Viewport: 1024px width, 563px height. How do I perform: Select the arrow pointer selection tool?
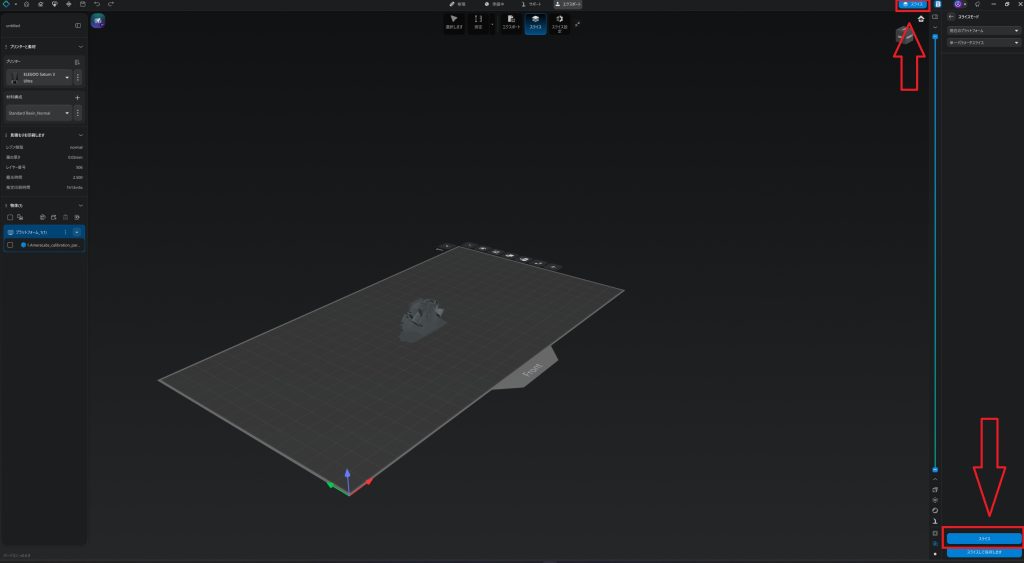[453, 22]
